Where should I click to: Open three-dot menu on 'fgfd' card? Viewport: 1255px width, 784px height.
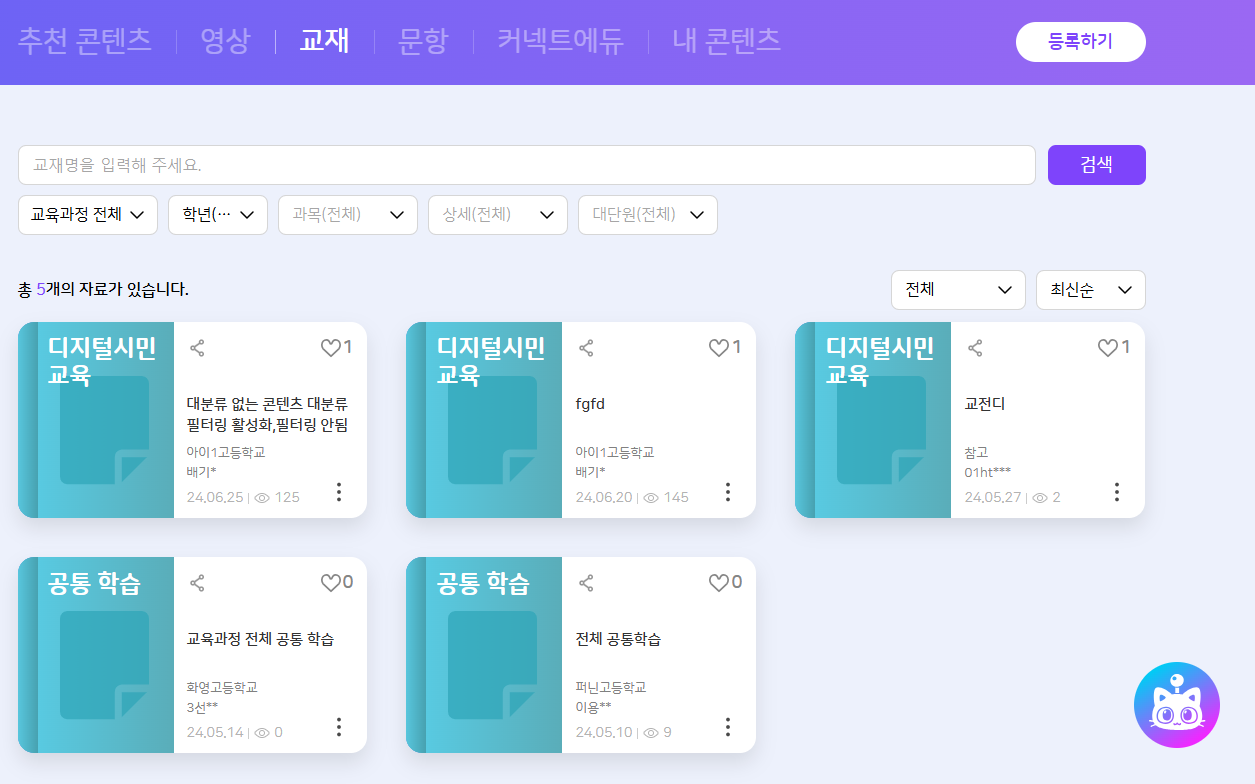coord(727,492)
